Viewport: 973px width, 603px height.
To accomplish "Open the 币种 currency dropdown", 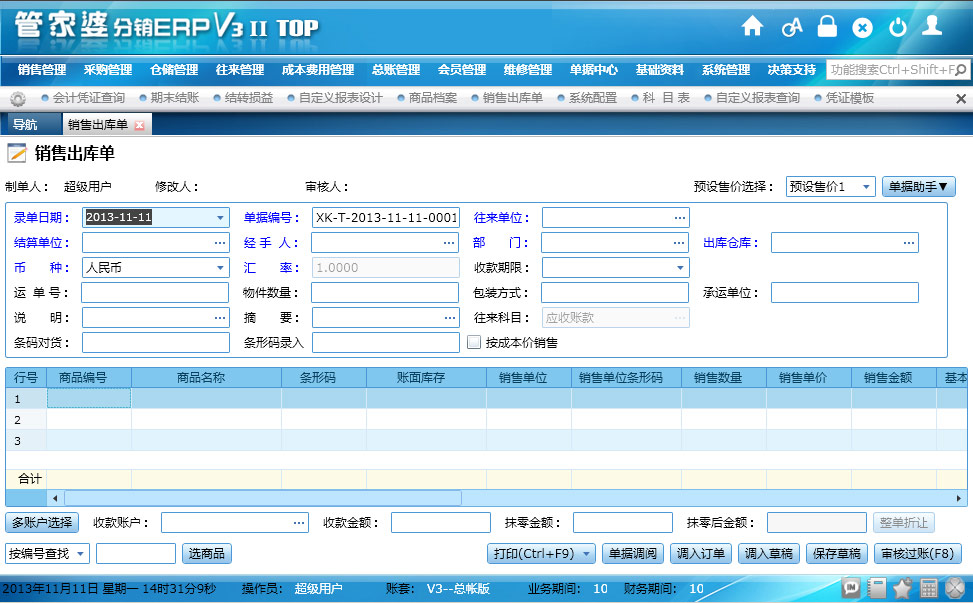I will point(220,268).
